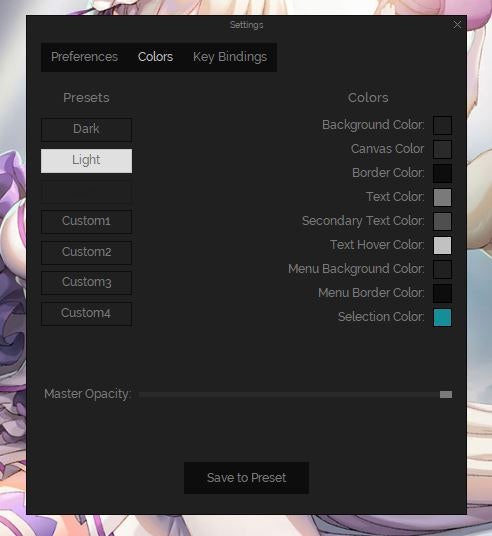Click the Canvas Color label text

coord(387,149)
